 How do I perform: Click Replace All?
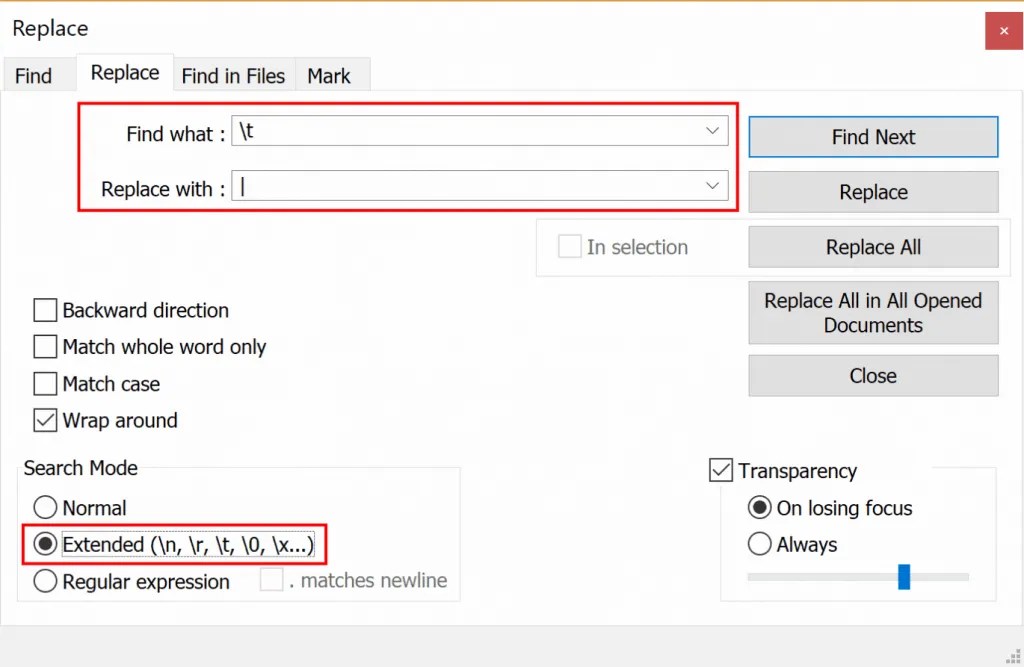[872, 246]
